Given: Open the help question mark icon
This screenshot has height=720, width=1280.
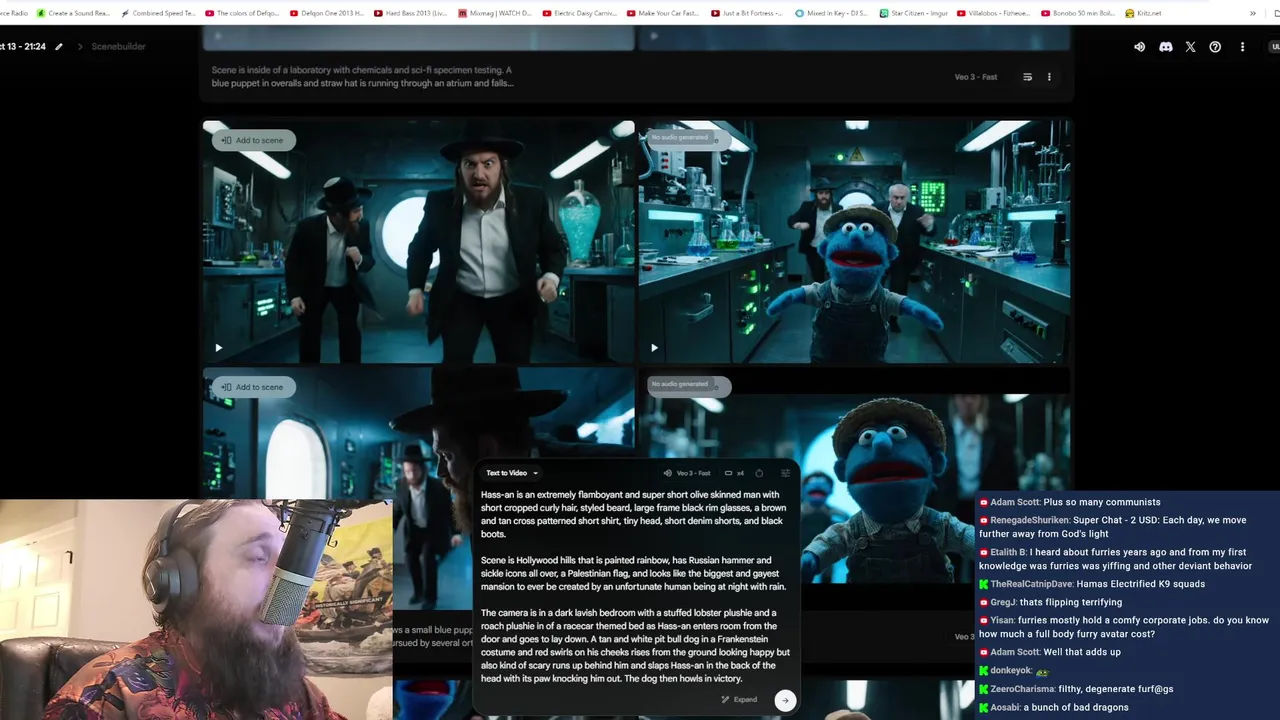Looking at the screenshot, I should coord(1215,47).
